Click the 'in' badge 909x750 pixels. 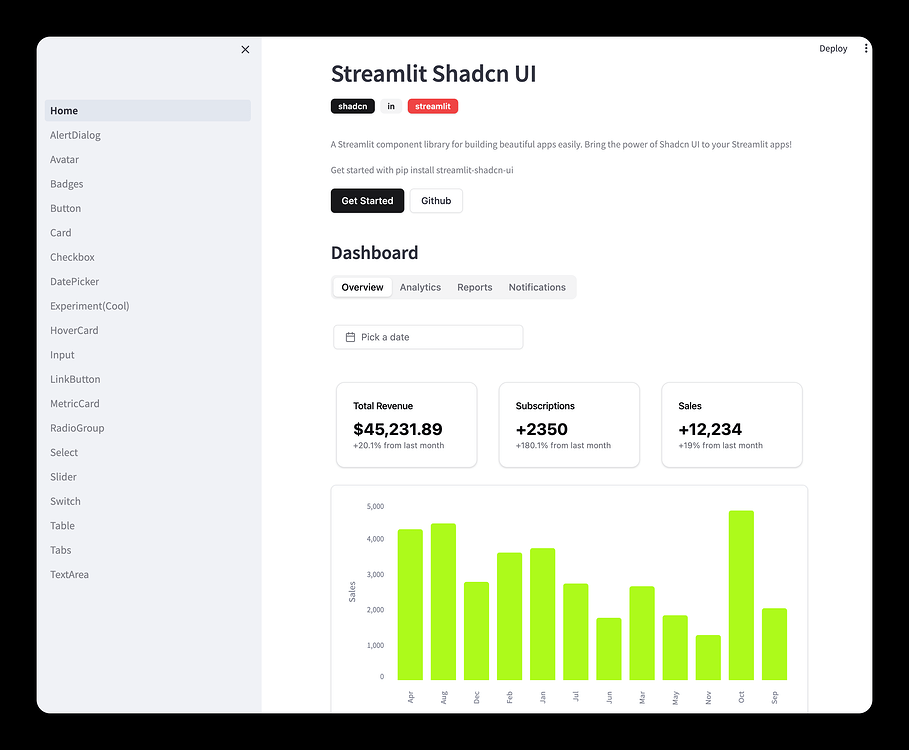[x=391, y=106]
